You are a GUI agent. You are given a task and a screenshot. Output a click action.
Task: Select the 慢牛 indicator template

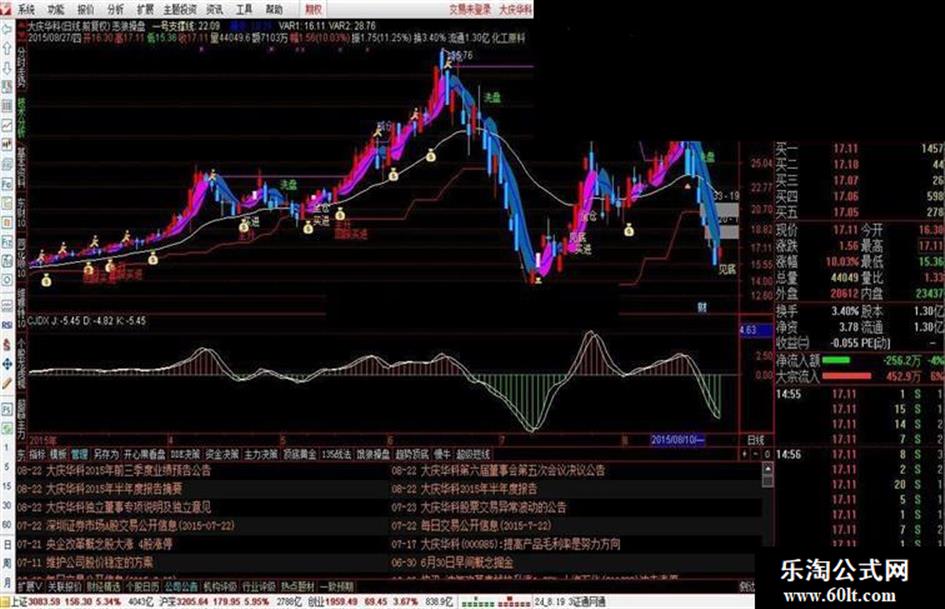click(442, 454)
